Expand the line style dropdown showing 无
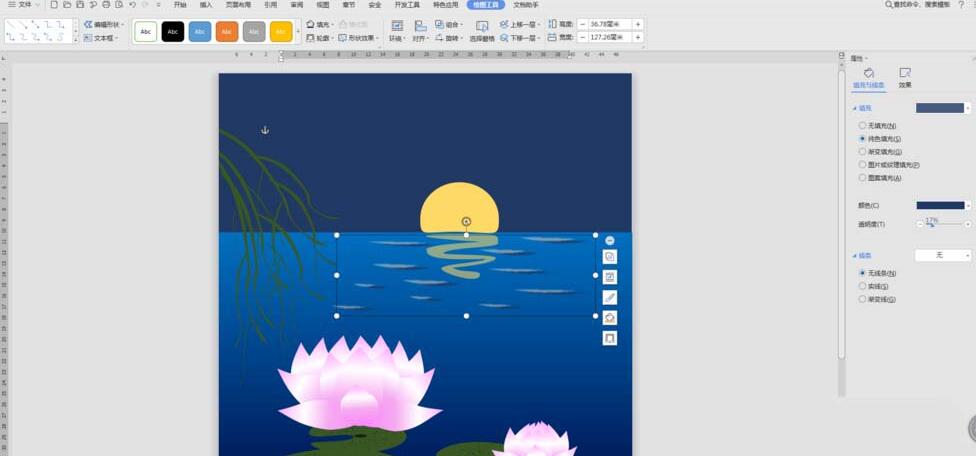 [942, 256]
